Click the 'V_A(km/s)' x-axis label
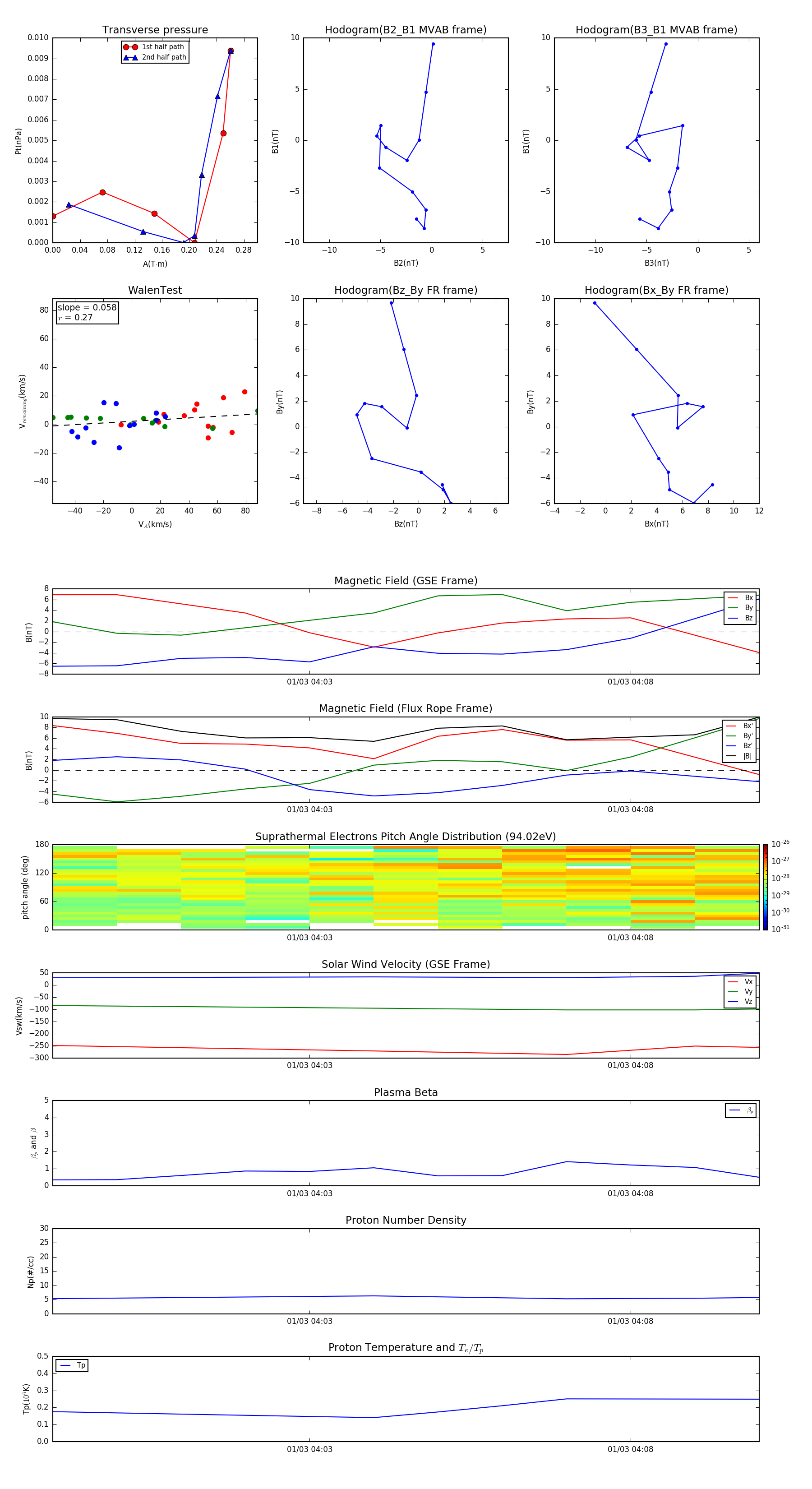The width and height of the screenshot is (812, 1489). tap(155, 524)
